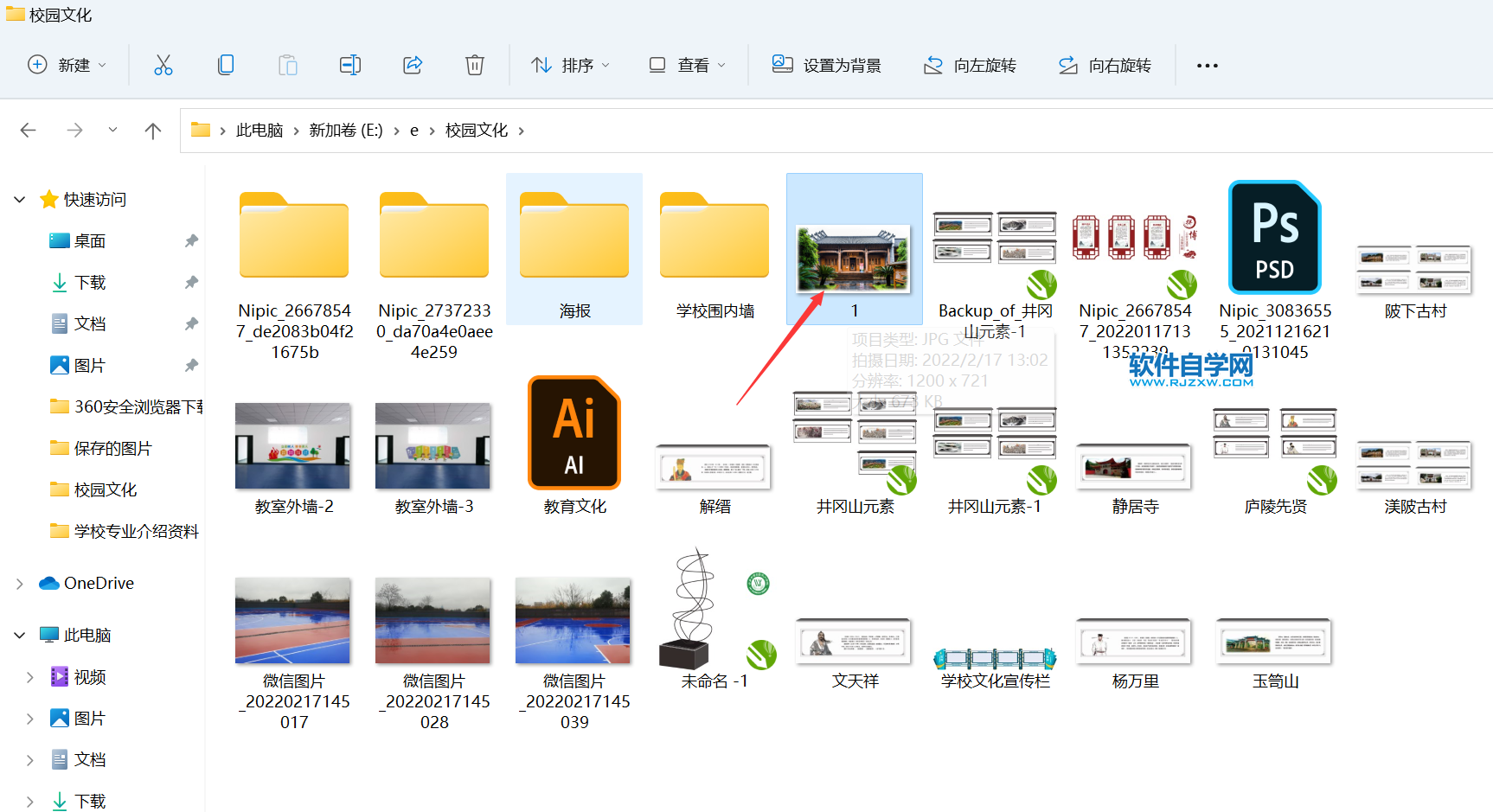The height and width of the screenshot is (812, 1493).
Task: Expand the 文档 node under 此电脑
Action: 30,760
